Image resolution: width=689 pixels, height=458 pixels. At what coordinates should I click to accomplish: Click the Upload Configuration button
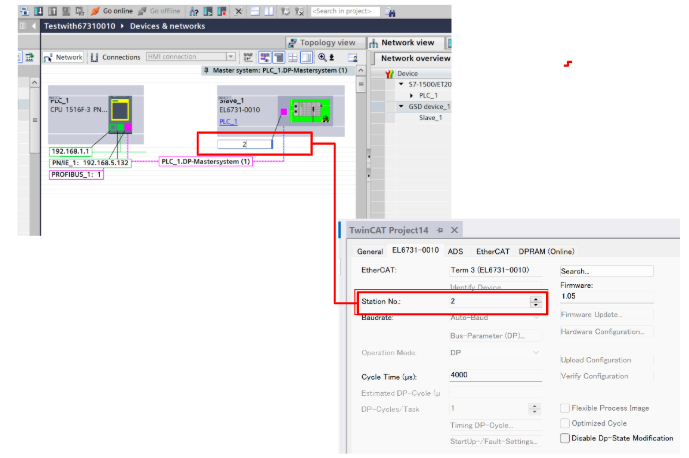606,360
